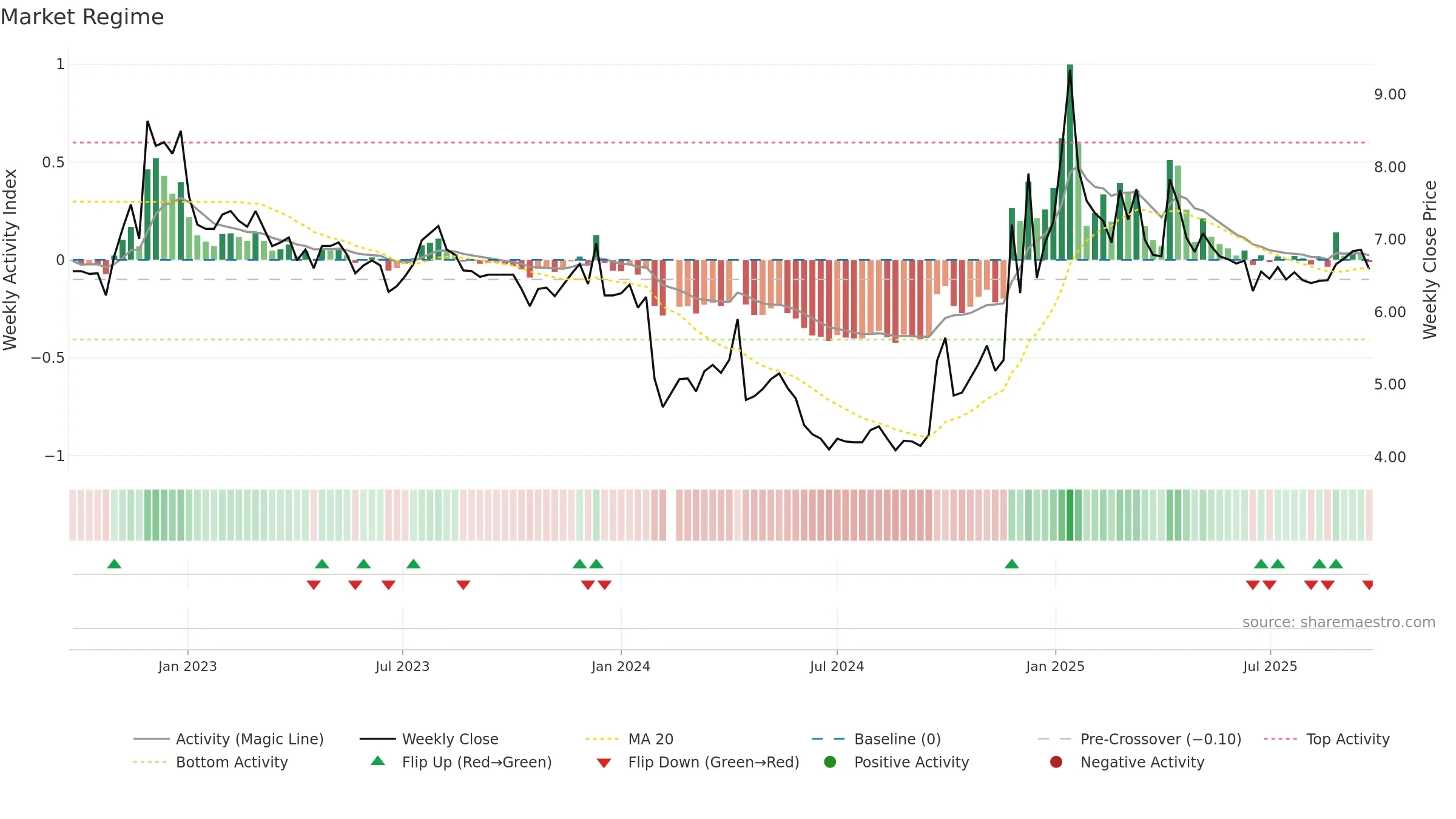Click the Jul 2024 x-axis label
1456x819 pixels.
tap(837, 666)
